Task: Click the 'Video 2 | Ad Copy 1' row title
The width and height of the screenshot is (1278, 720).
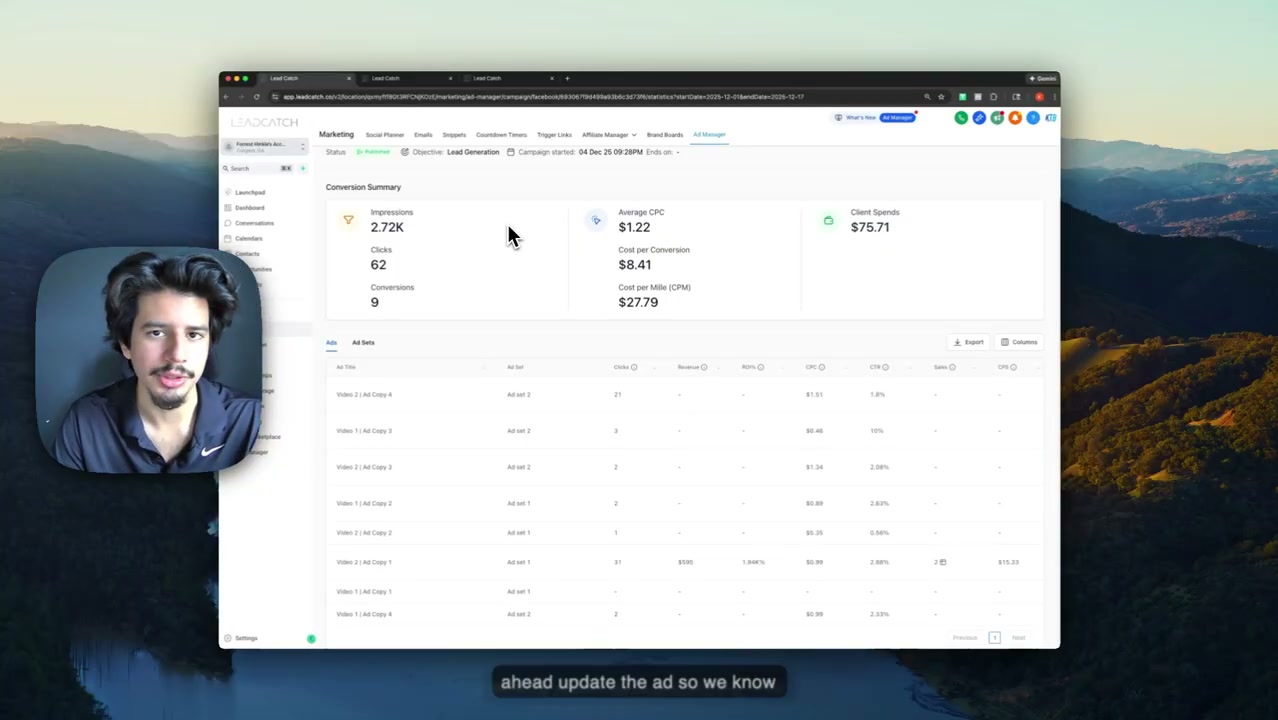Action: [364, 562]
